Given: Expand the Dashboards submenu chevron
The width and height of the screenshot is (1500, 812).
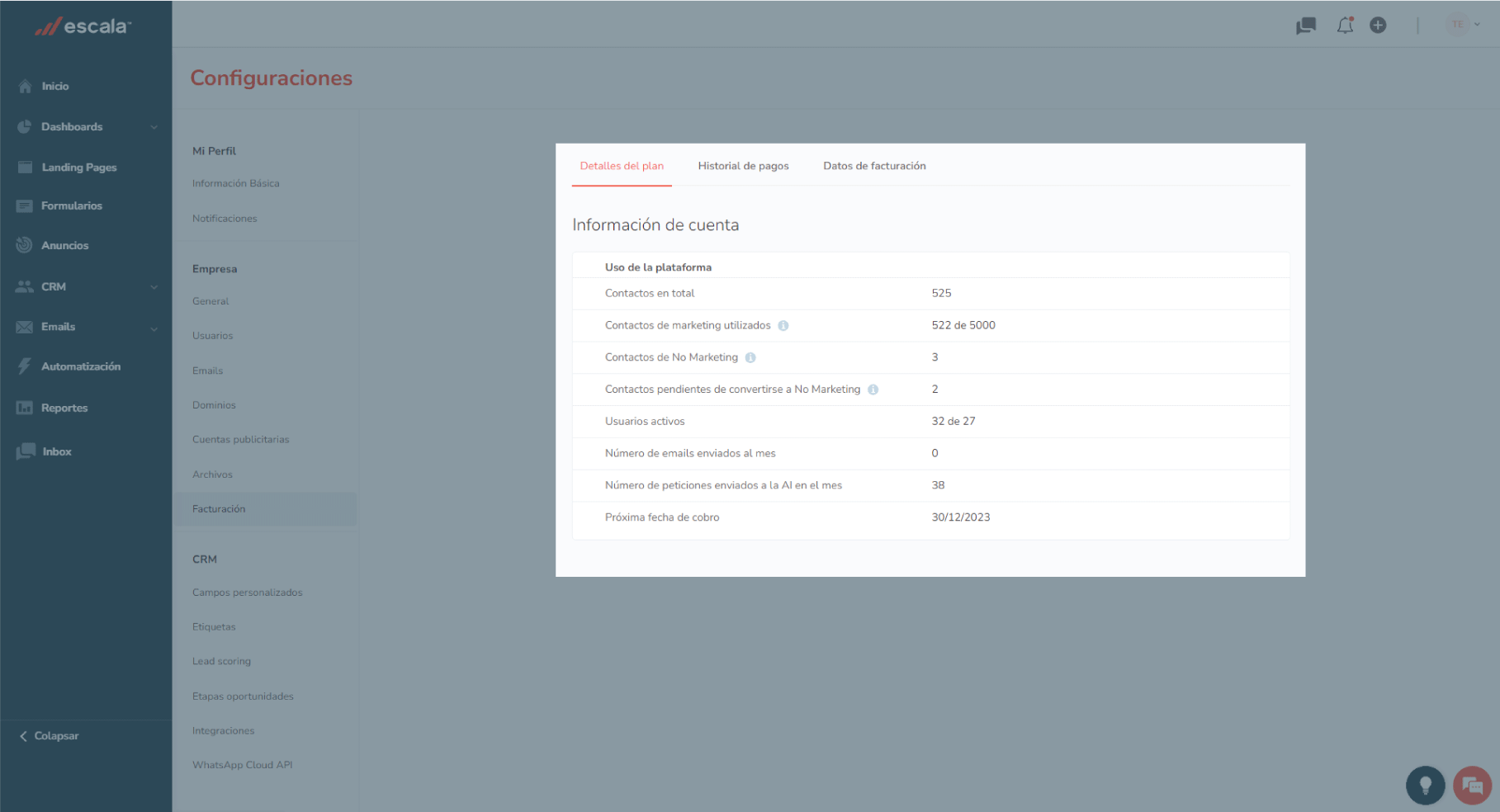Looking at the screenshot, I should pyautogui.click(x=154, y=127).
